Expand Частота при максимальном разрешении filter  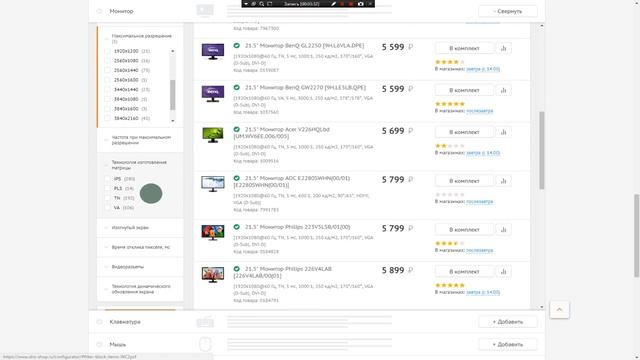tap(141, 140)
